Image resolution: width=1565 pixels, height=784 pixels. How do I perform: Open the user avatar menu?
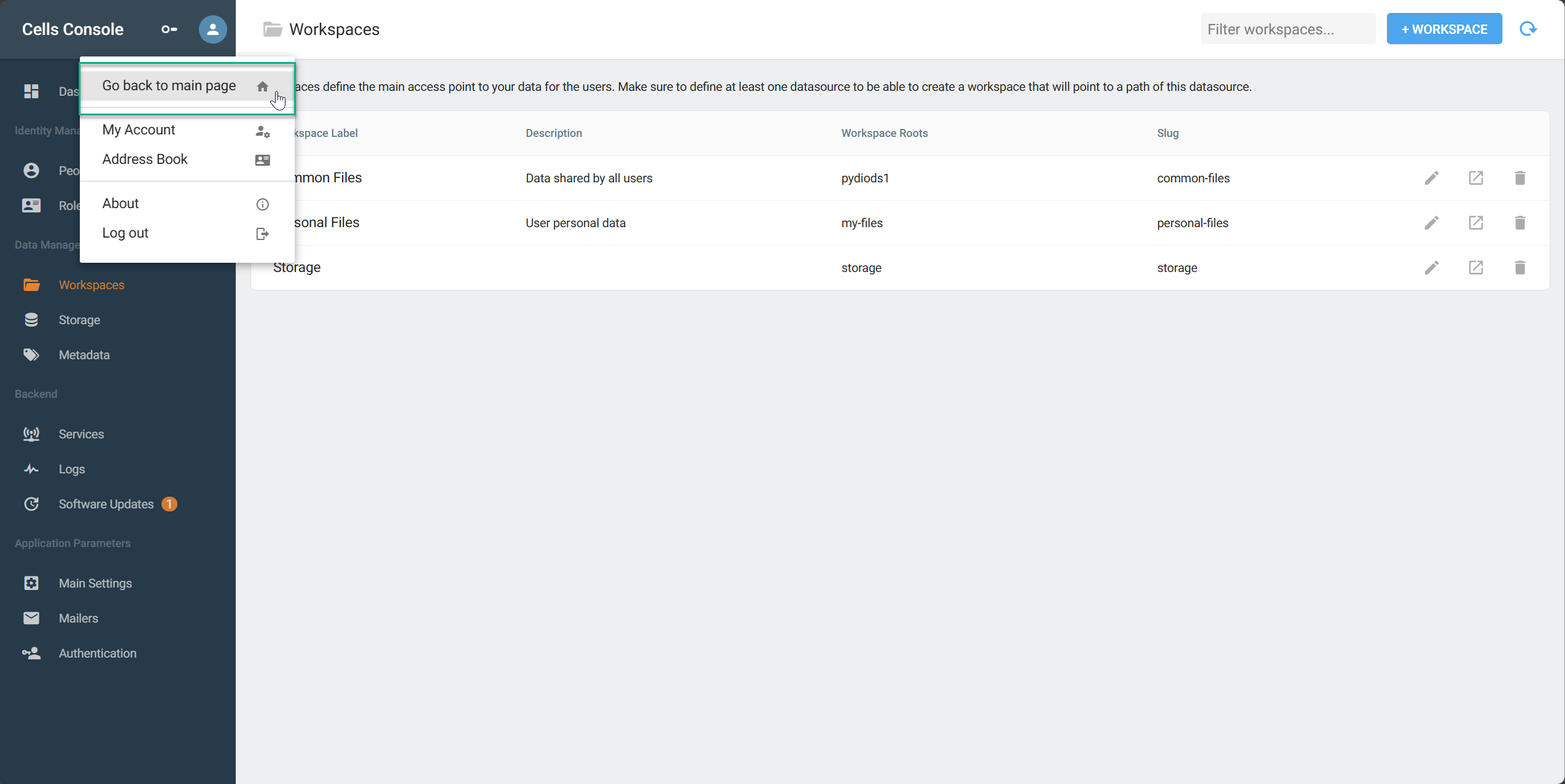(212, 29)
